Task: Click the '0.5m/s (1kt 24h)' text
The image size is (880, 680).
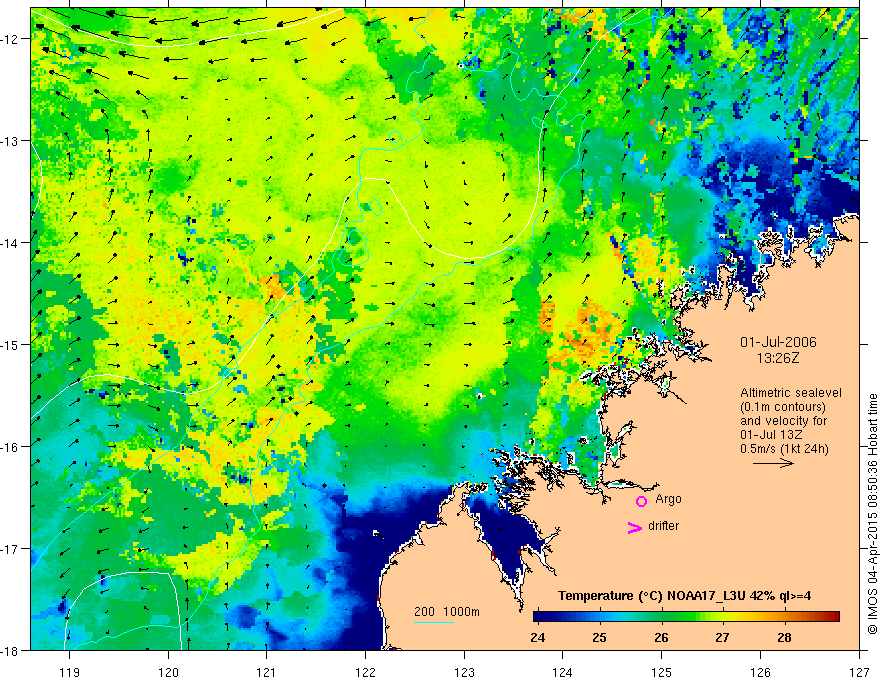Action: (785, 449)
